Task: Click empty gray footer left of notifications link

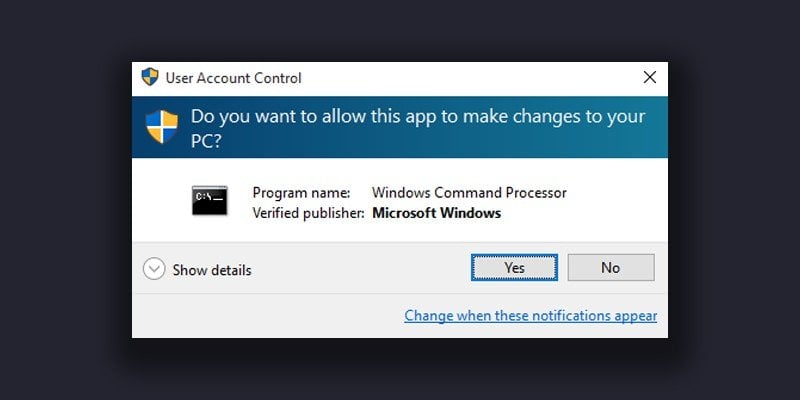Action: pos(265,316)
